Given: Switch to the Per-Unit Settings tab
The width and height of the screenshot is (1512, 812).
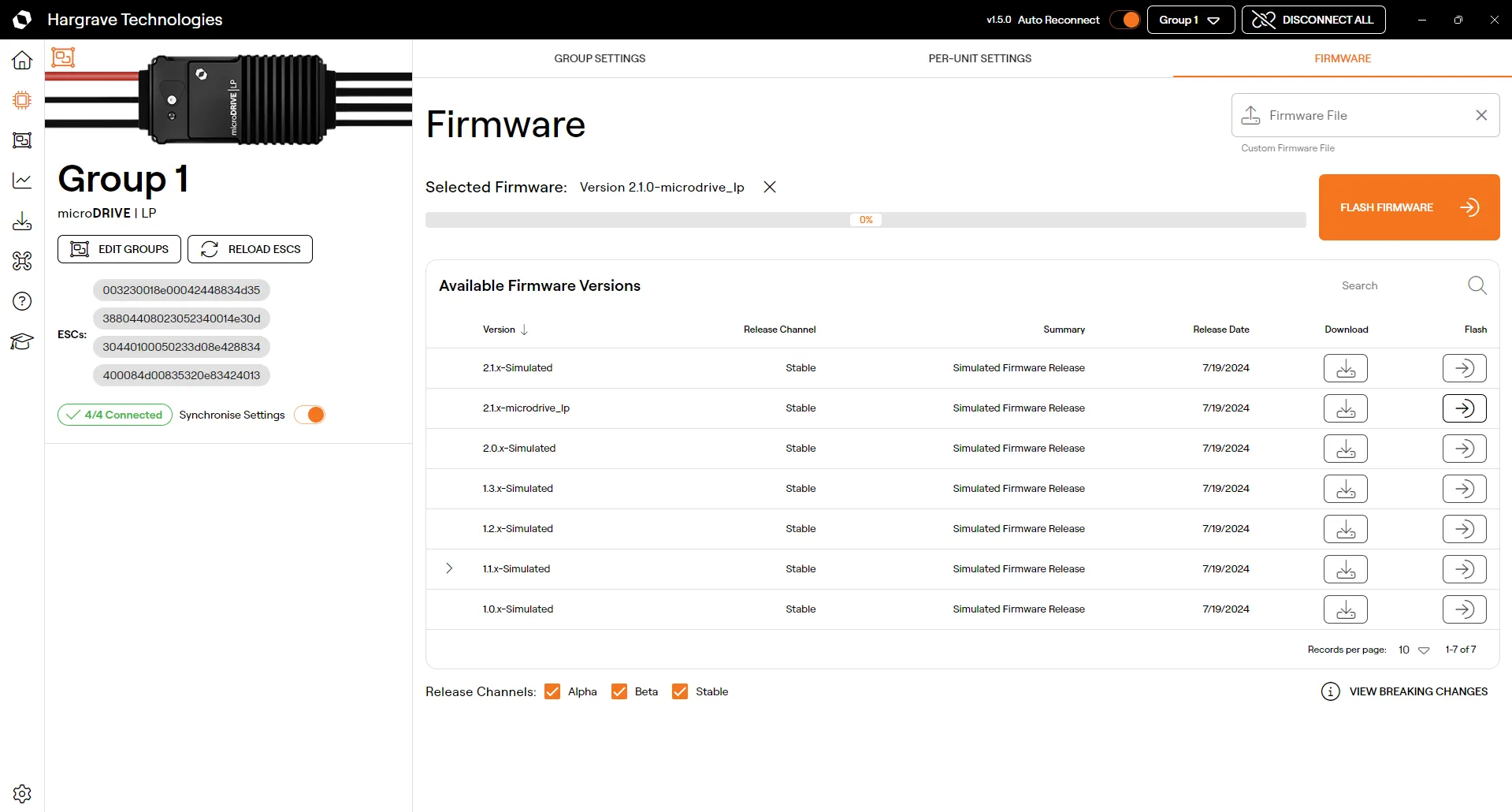Looking at the screenshot, I should click(x=979, y=58).
